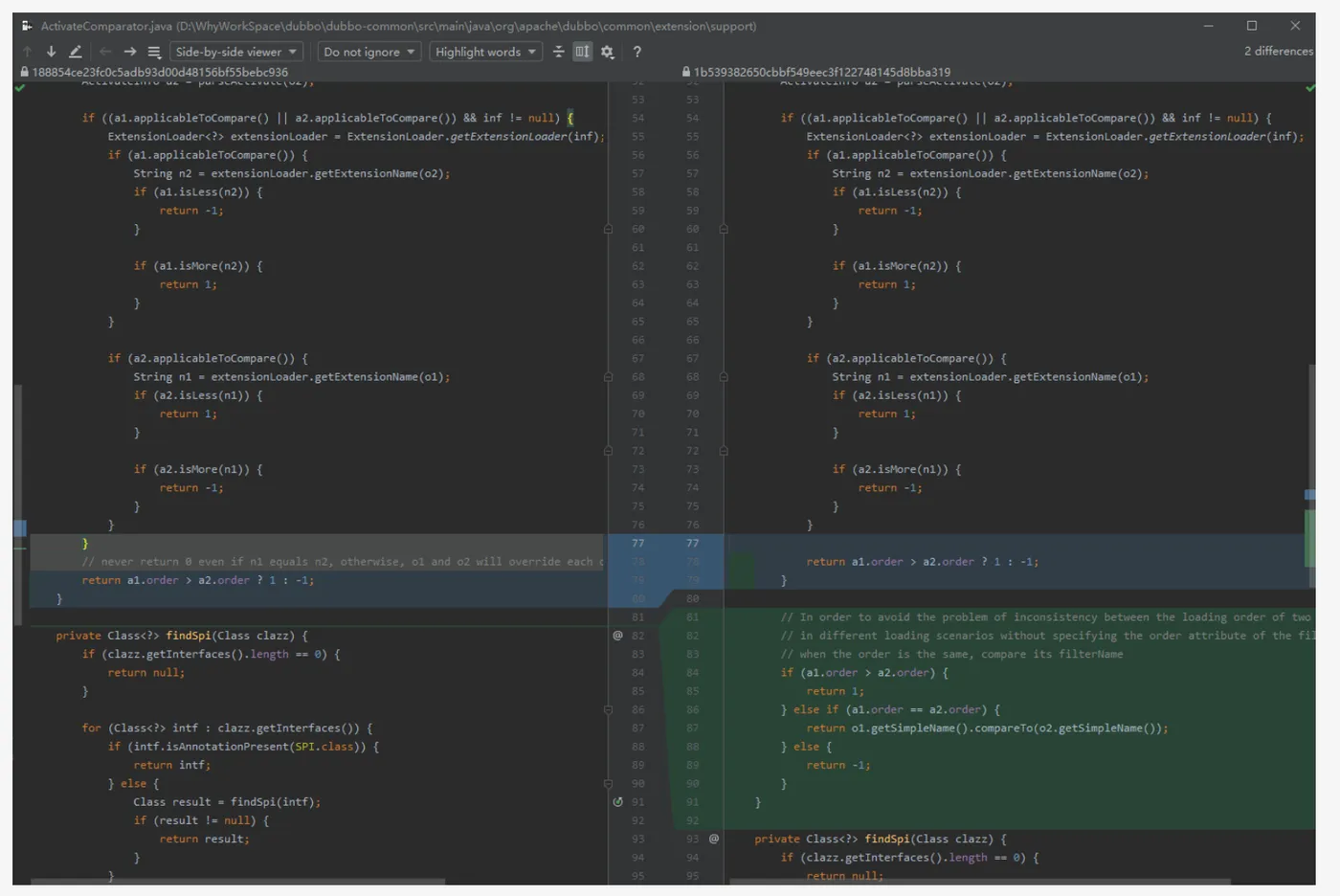Click blue change marker on right error stripe
Image resolution: width=1340 pixels, height=896 pixels.
(1309, 495)
